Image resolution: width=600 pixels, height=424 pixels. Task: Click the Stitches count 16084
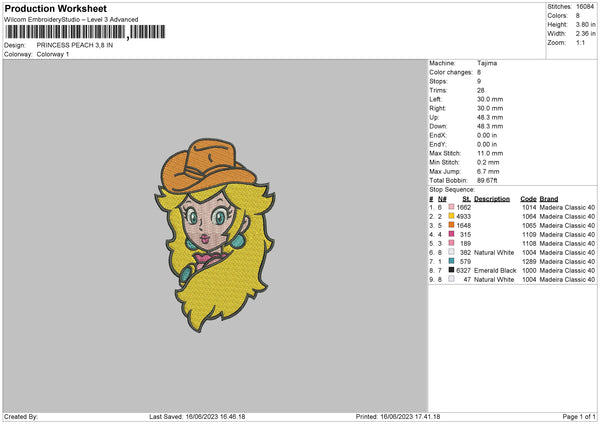tap(585, 7)
